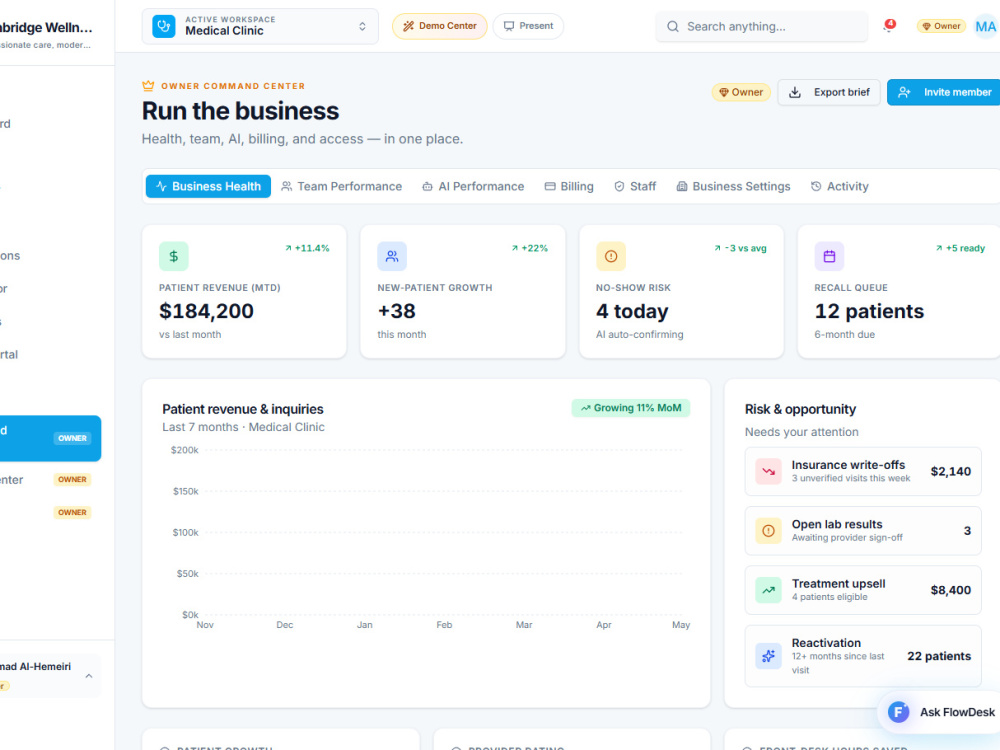Click the AI Performance robot icon
Screen dimensions: 1000x750
[427, 186]
